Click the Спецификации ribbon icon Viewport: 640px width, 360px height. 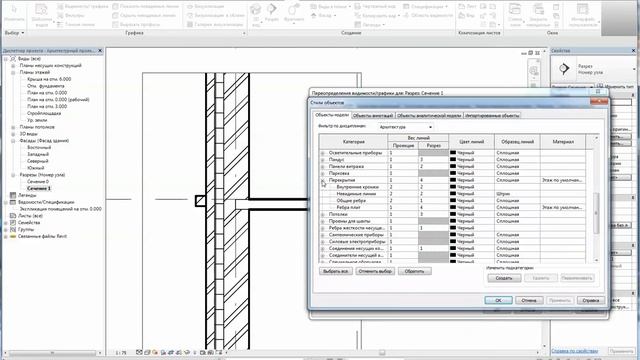[406, 7]
